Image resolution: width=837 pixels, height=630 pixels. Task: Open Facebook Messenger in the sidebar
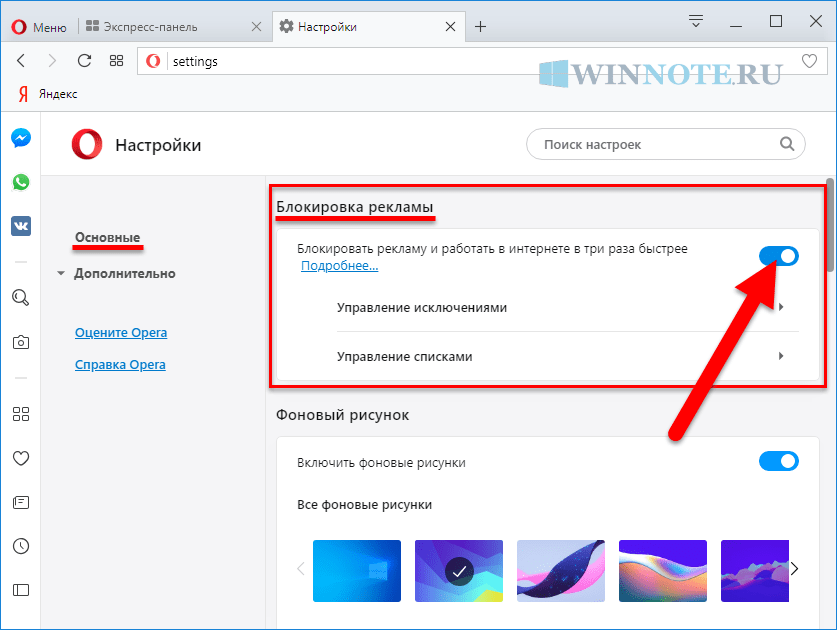click(21, 138)
